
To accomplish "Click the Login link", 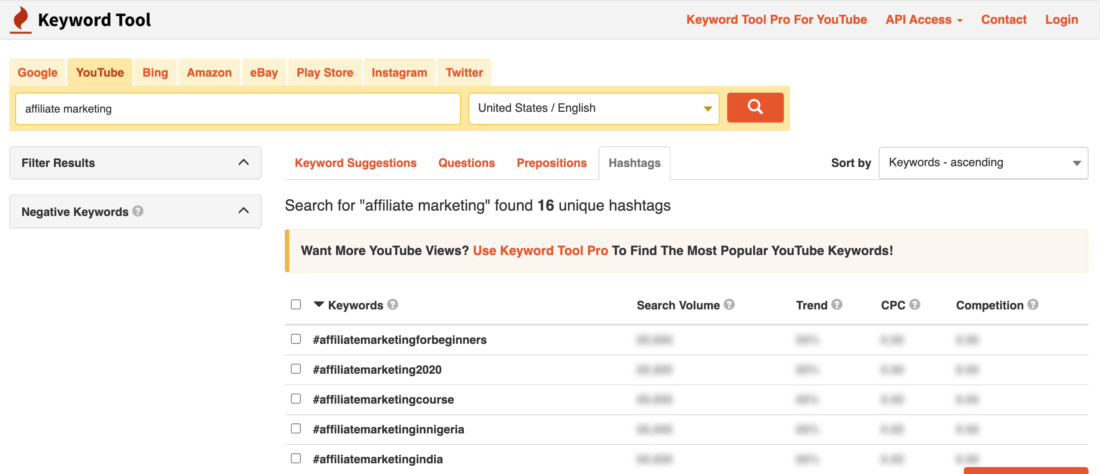I will [1061, 20].
